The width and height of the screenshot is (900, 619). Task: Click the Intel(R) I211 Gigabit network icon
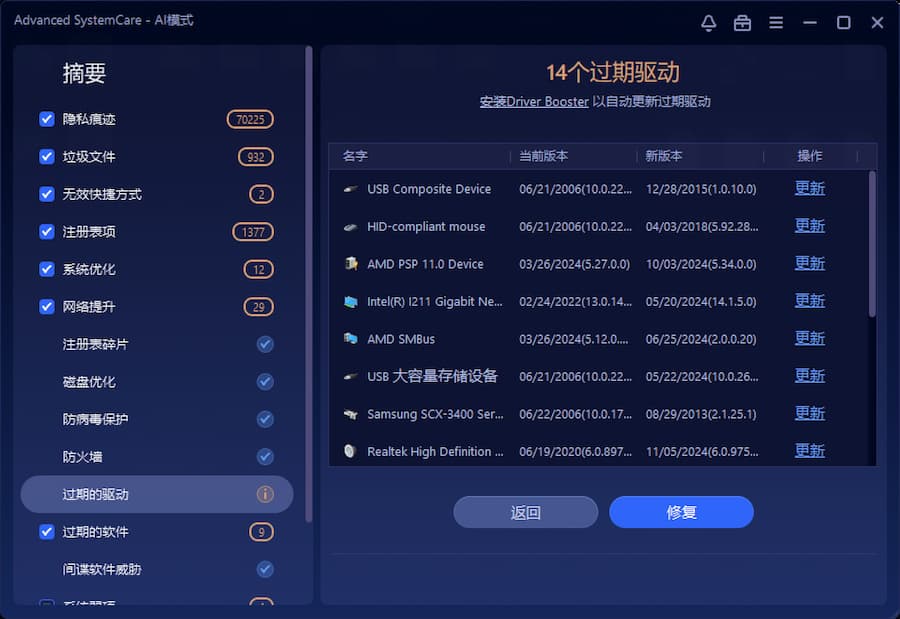click(350, 301)
